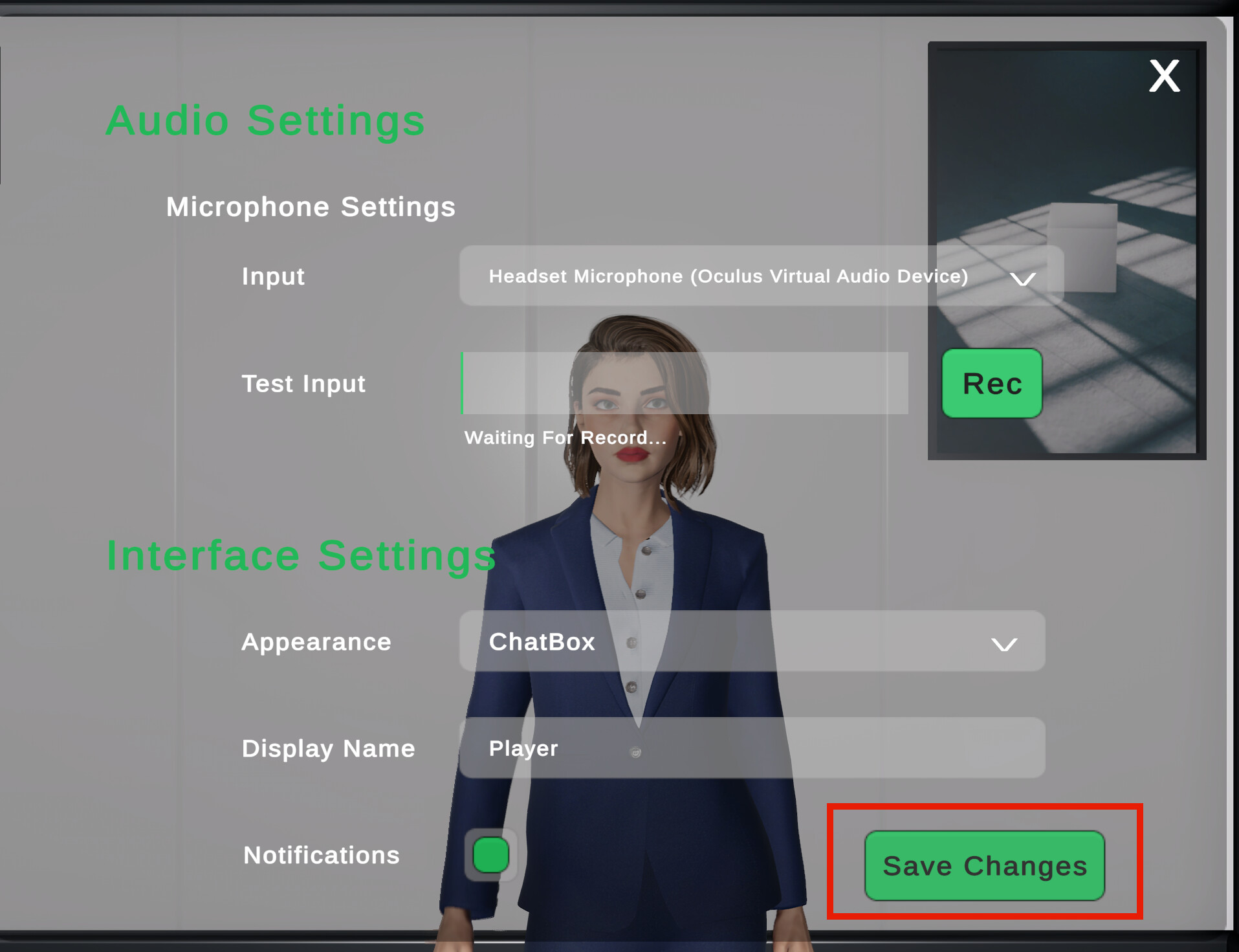
Task: Toggle the green Notifications switch
Action: pyautogui.click(x=491, y=855)
